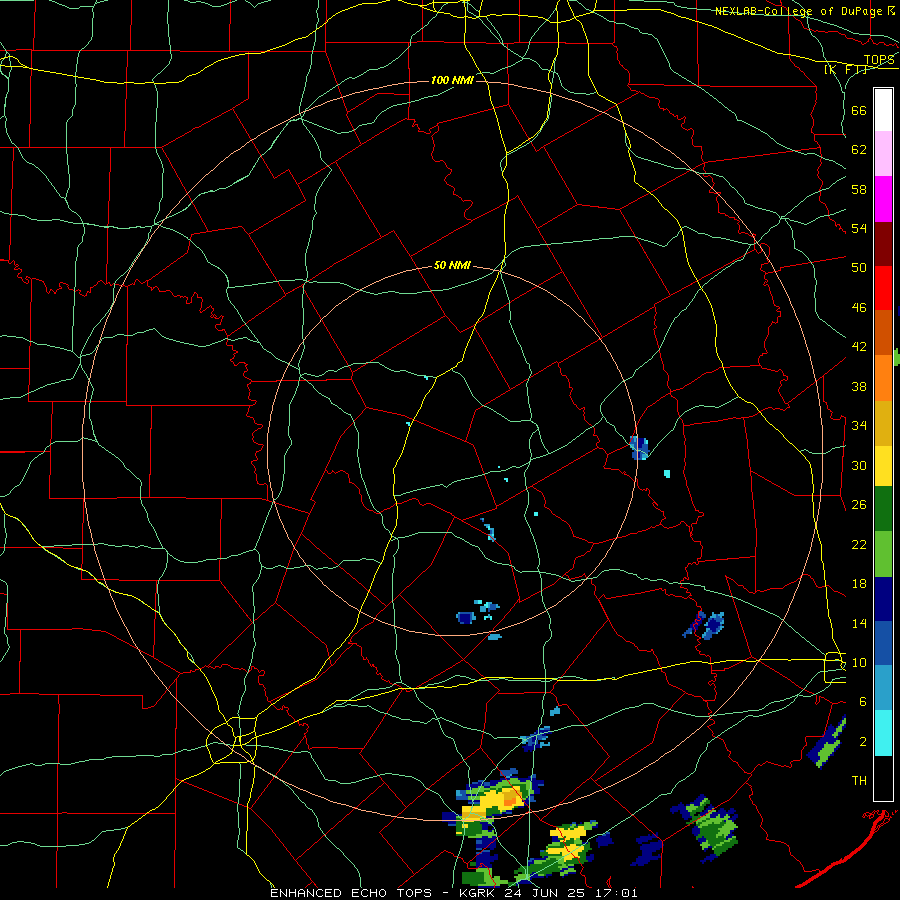
Task: Click the legend value "26"
Action: (x=859, y=505)
